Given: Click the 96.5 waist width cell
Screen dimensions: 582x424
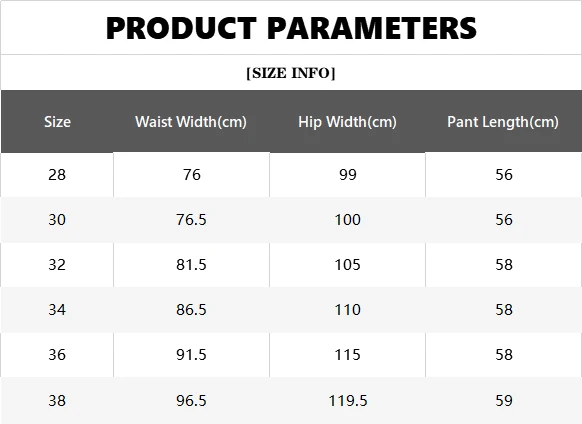Looking at the screenshot, I should tap(191, 400).
